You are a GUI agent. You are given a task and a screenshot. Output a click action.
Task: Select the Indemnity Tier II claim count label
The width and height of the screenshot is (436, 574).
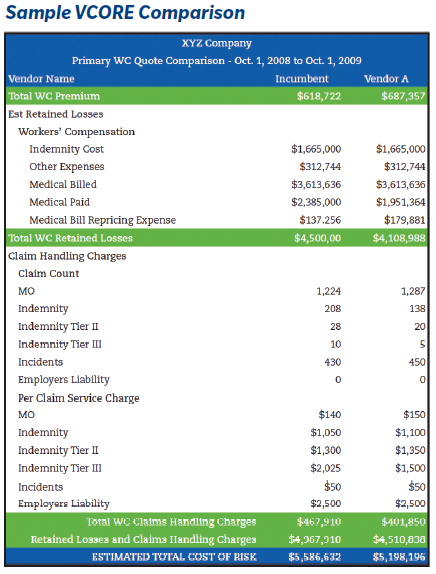[x=58, y=326]
